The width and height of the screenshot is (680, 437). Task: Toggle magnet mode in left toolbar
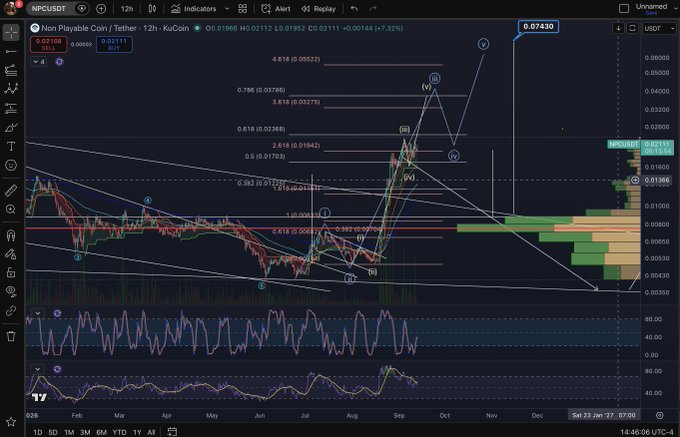(11, 235)
